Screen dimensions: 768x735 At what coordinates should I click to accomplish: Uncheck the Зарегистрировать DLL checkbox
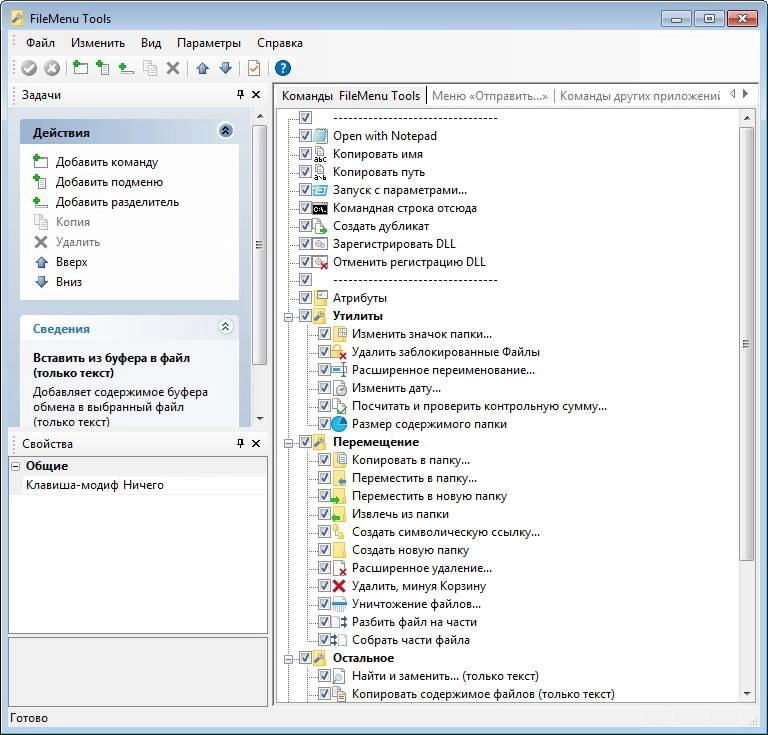pyautogui.click(x=305, y=243)
